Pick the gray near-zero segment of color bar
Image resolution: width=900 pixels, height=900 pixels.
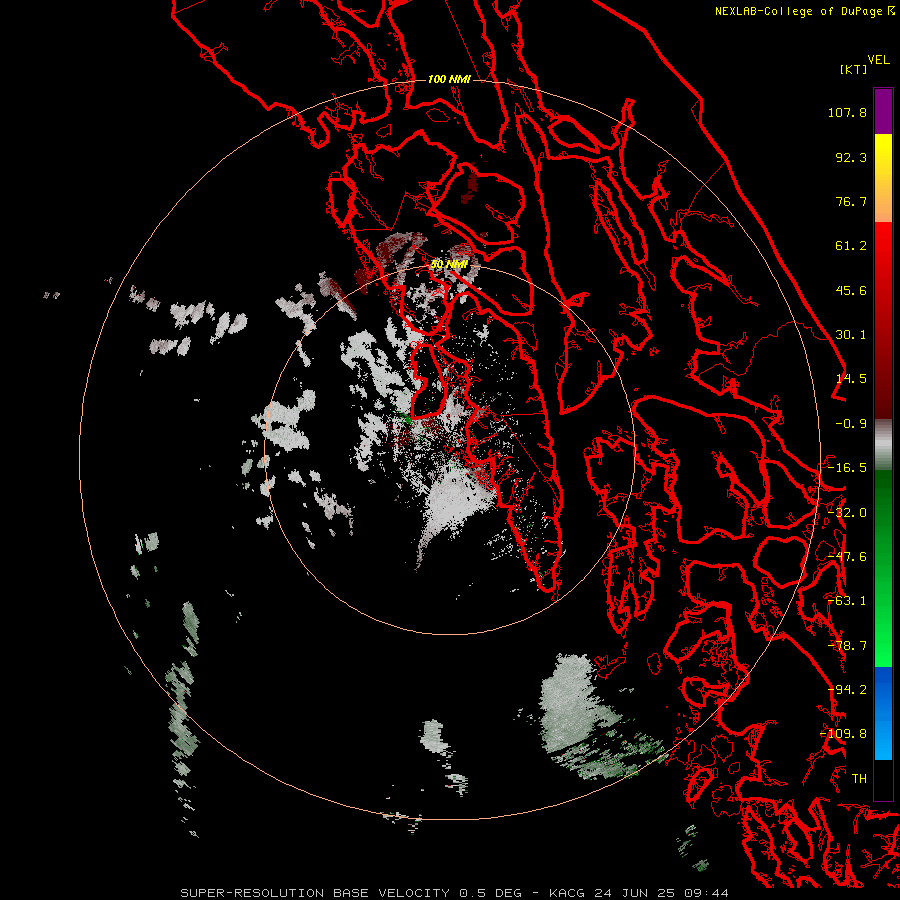tap(883, 445)
